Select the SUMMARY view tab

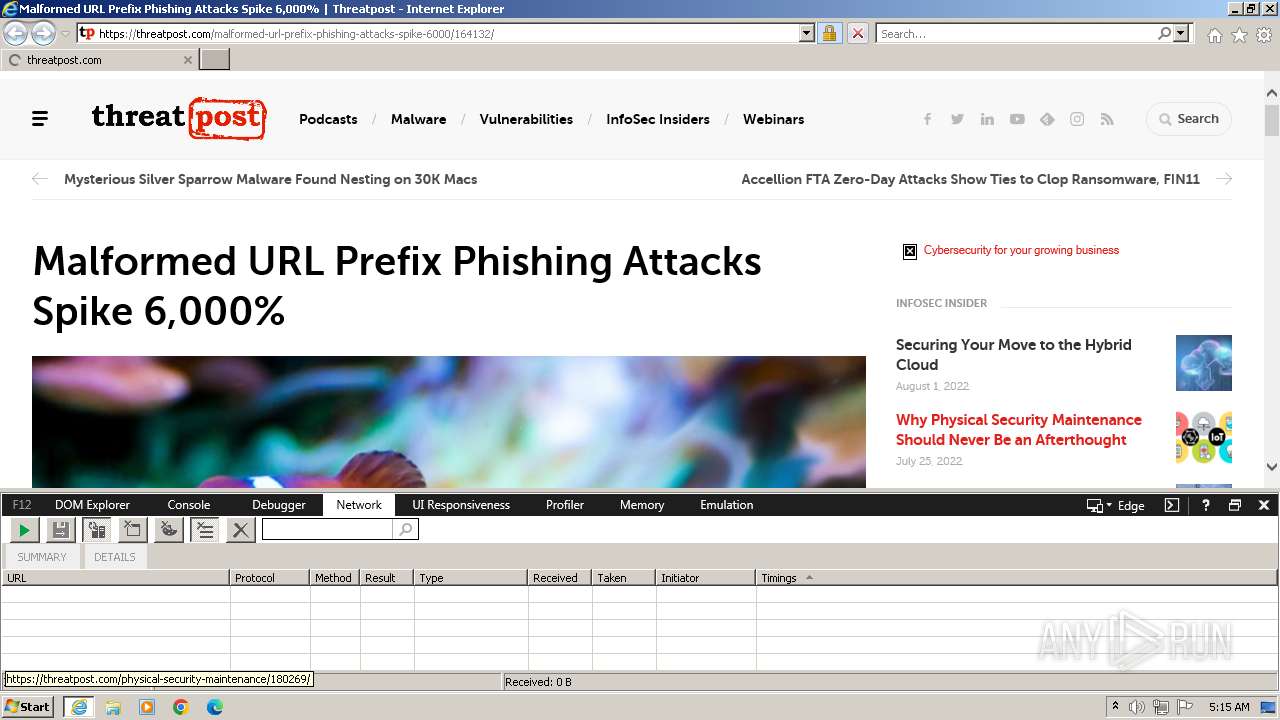click(42, 557)
